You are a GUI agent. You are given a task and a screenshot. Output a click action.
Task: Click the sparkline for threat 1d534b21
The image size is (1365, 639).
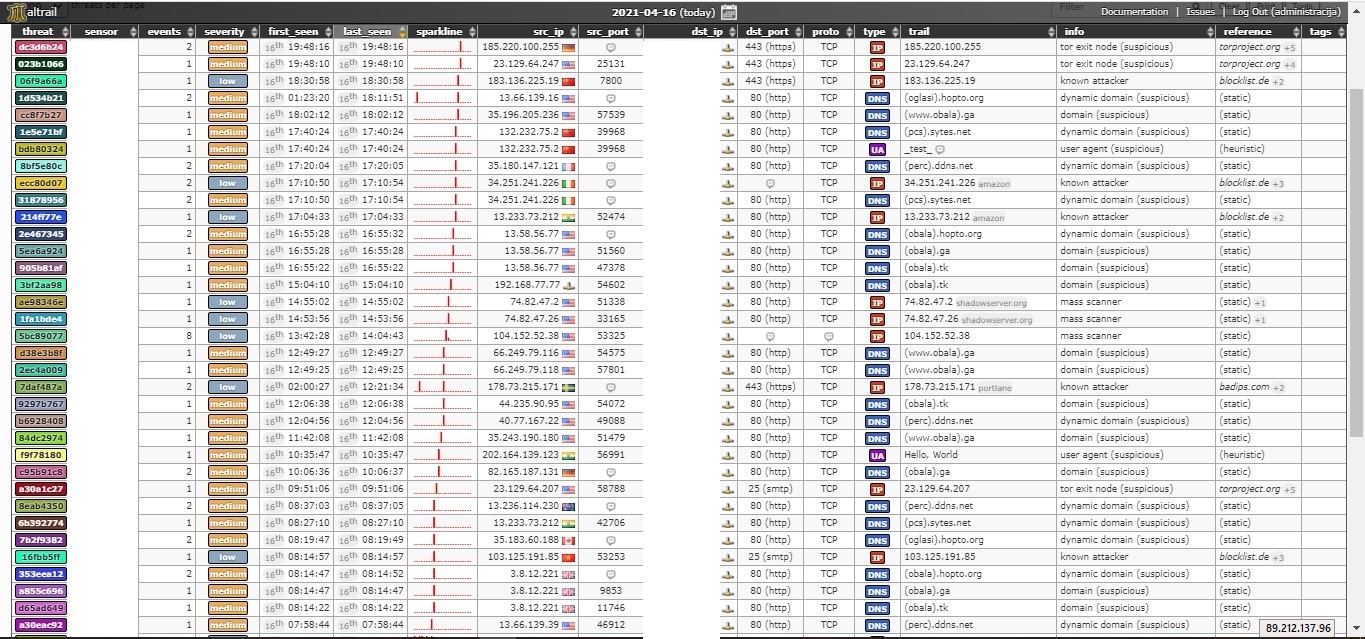[443, 98]
